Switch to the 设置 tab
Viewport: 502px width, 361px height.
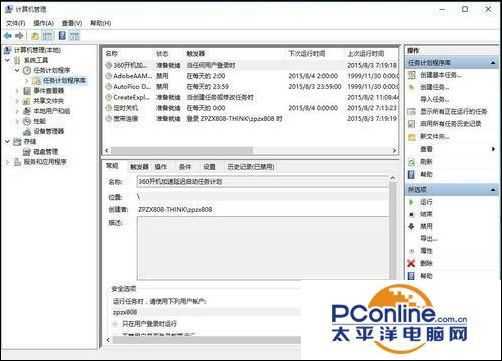click(x=209, y=167)
